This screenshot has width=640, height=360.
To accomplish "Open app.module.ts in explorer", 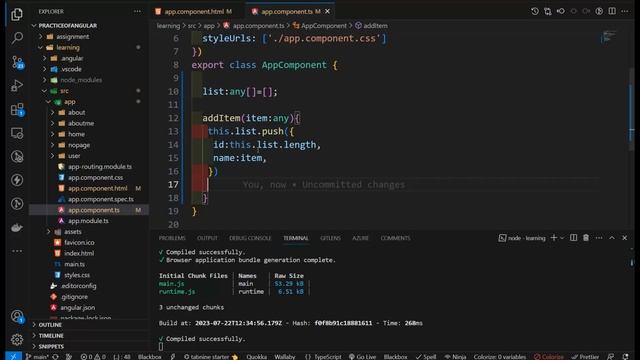I will tap(89, 221).
